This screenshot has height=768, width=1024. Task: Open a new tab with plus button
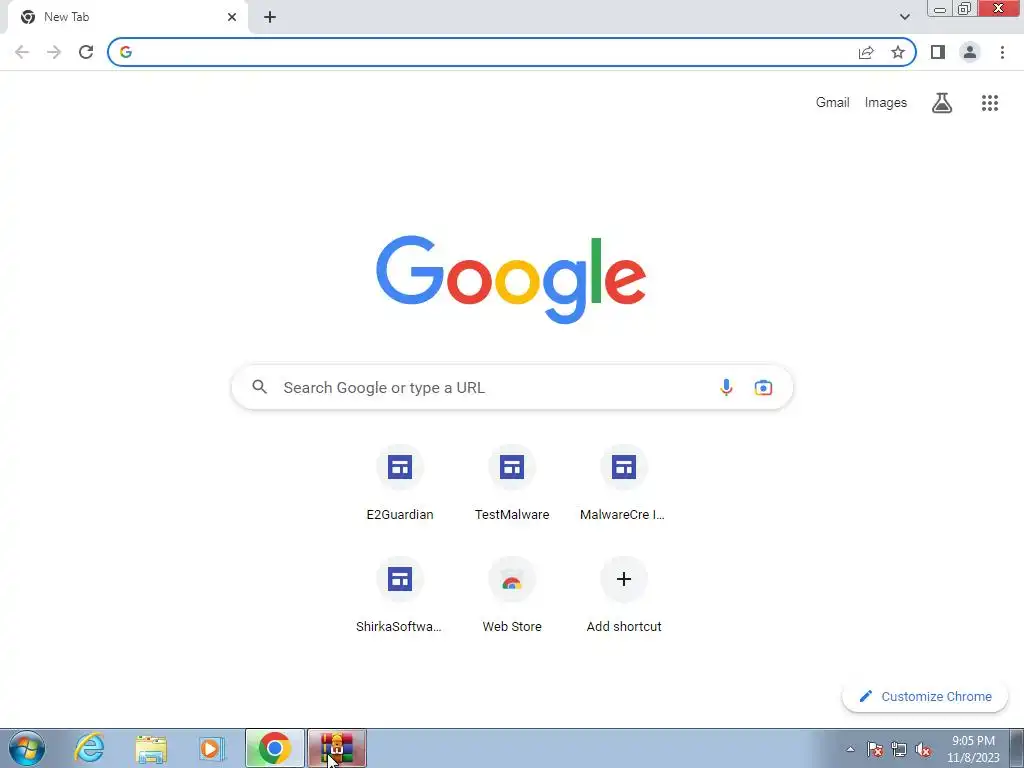(270, 17)
